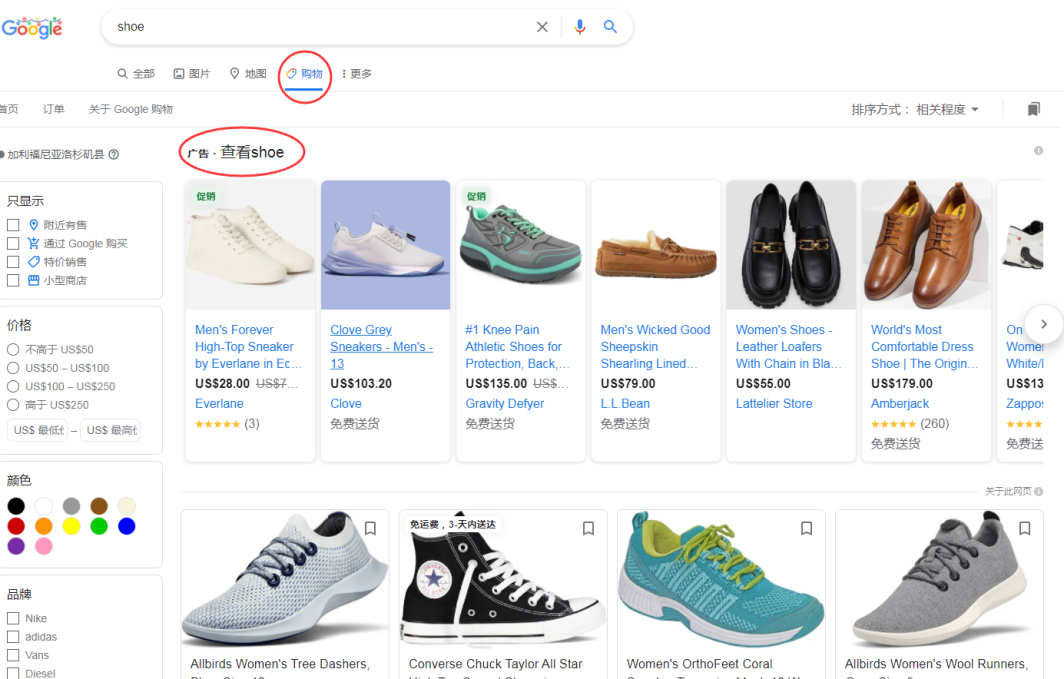
Task: Check the Nike brand filter
Action: coord(15,618)
